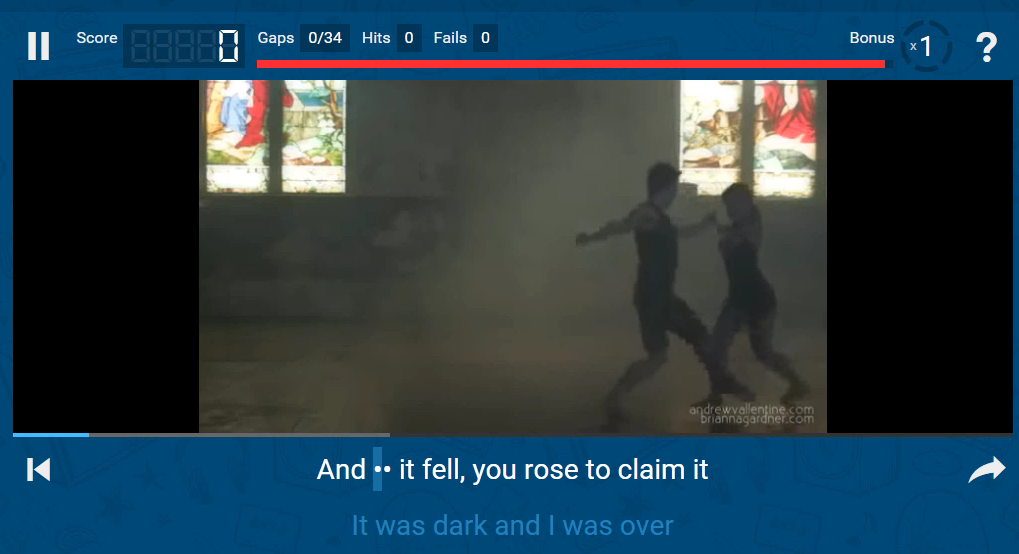This screenshot has height=554, width=1019.
Task: Click the 'Bonus' label
Action: (871, 38)
